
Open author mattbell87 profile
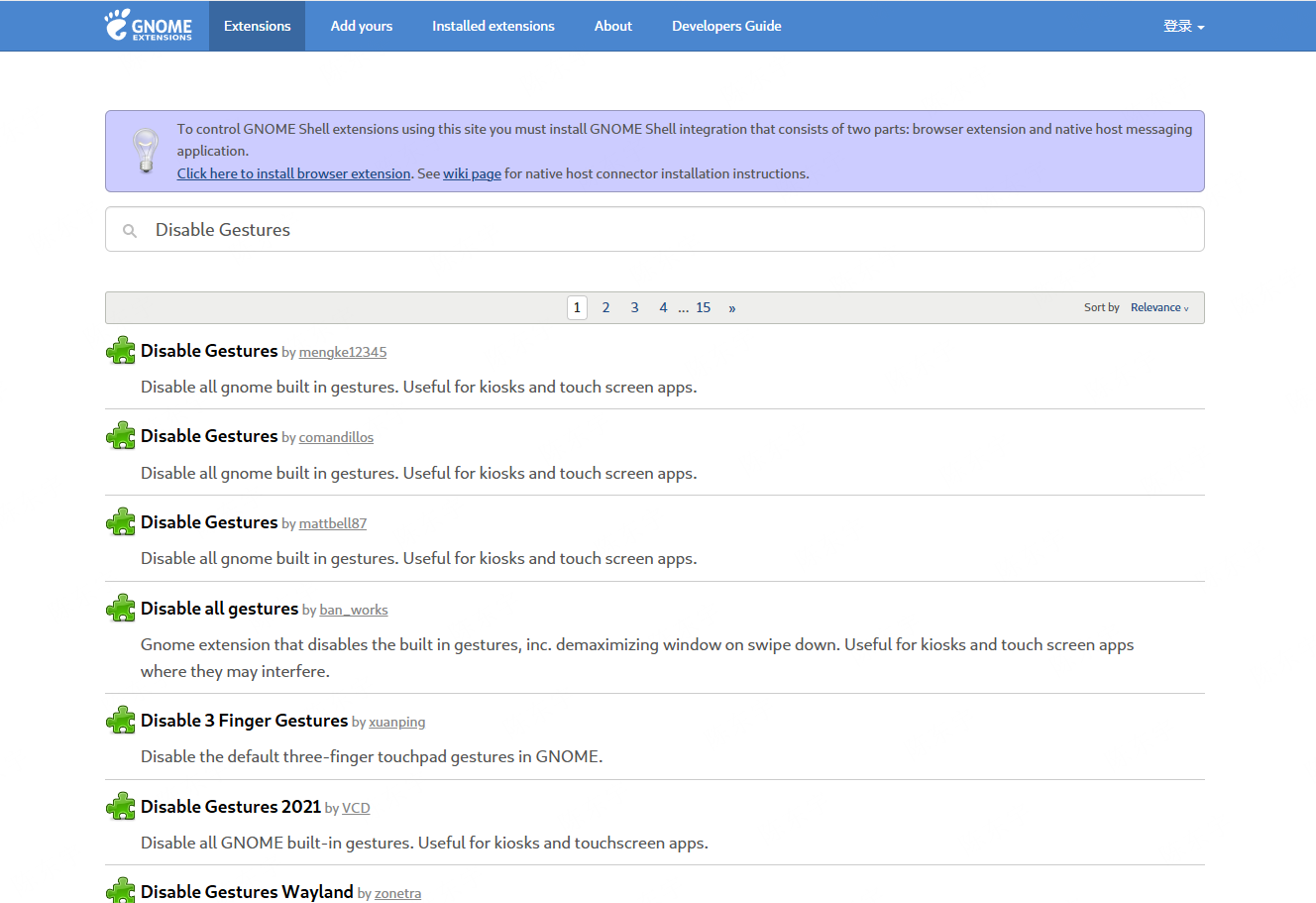333,523
